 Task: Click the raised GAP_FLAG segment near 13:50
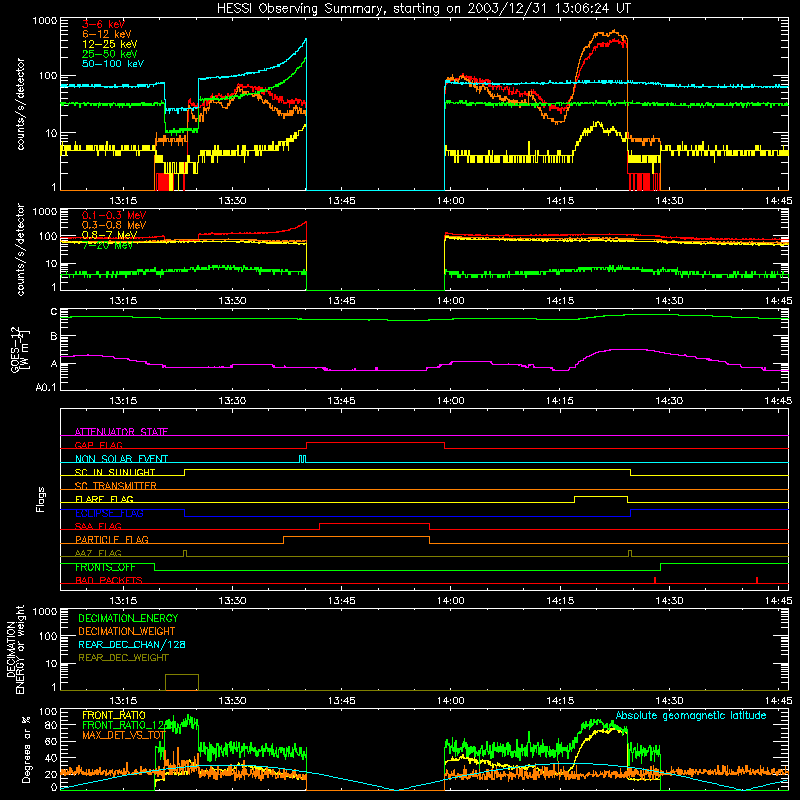376,442
